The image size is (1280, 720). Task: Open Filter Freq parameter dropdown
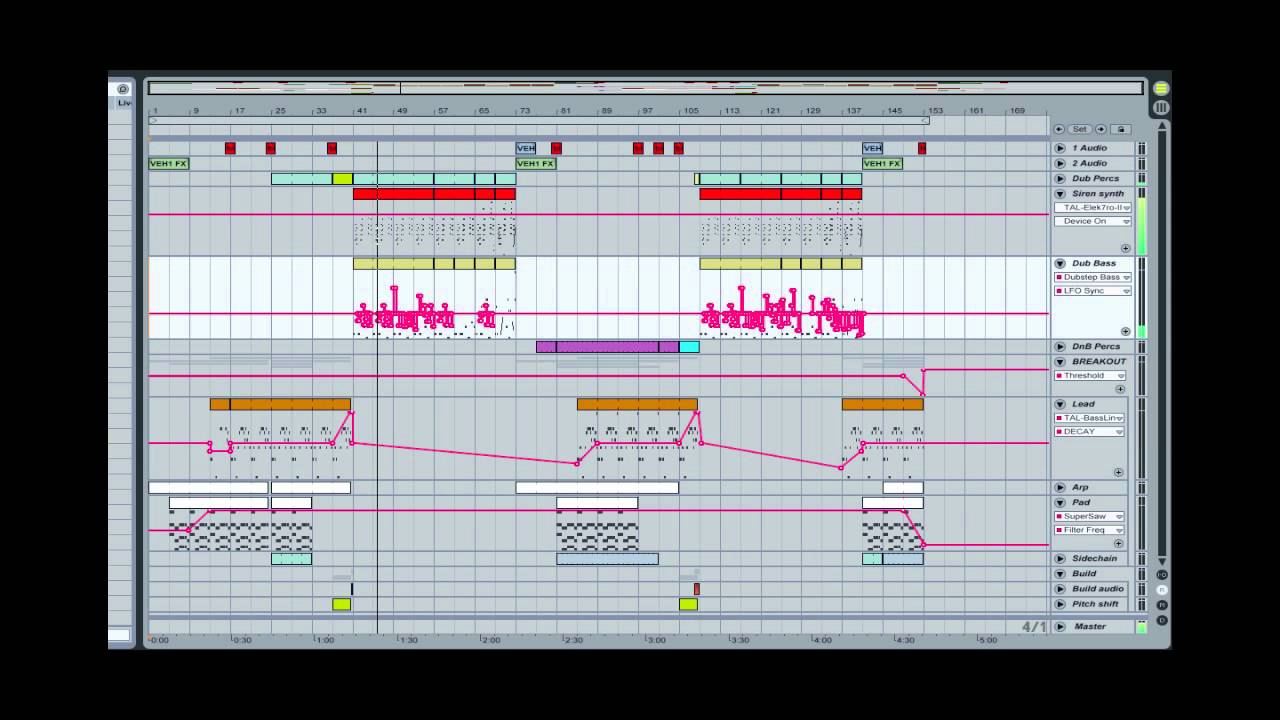click(x=1089, y=530)
